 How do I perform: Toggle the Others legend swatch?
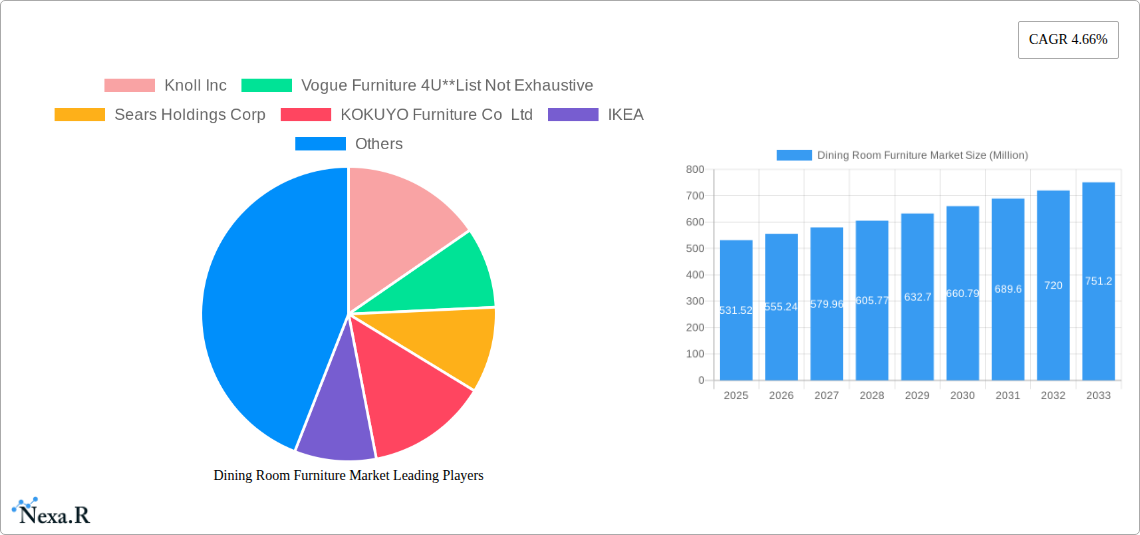tap(321, 144)
